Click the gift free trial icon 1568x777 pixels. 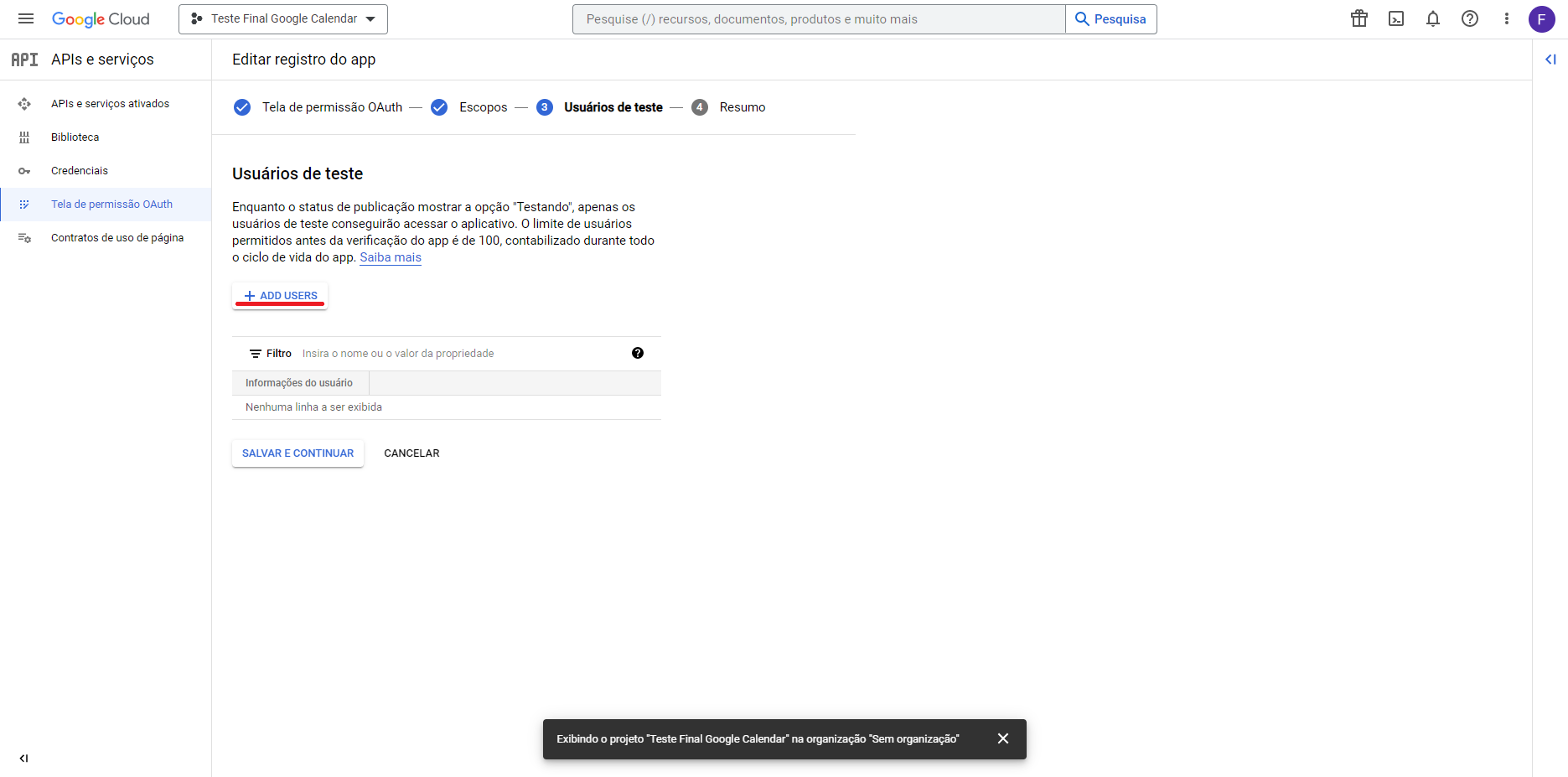[x=1358, y=18]
